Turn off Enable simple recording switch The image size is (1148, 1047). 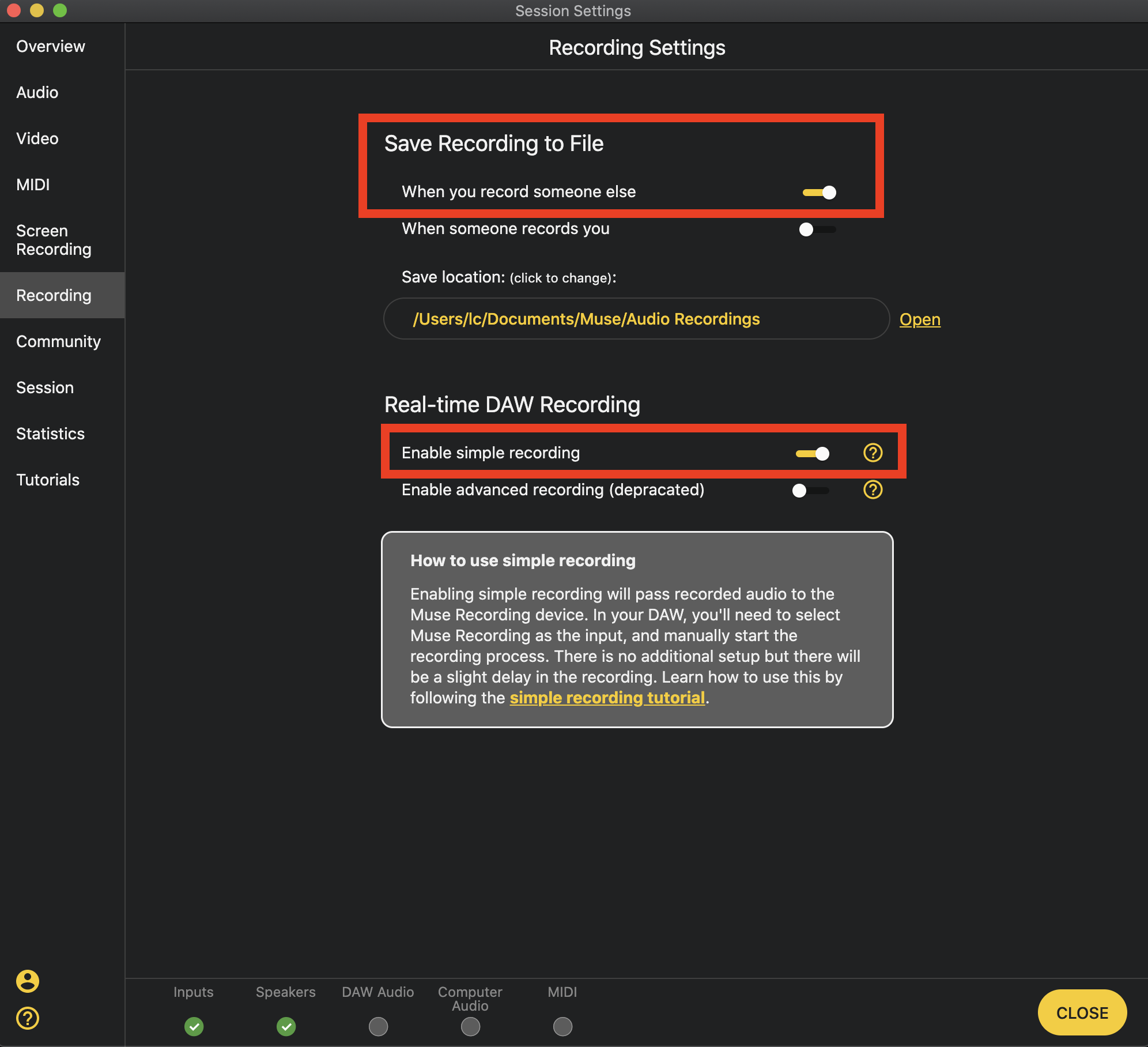point(812,454)
